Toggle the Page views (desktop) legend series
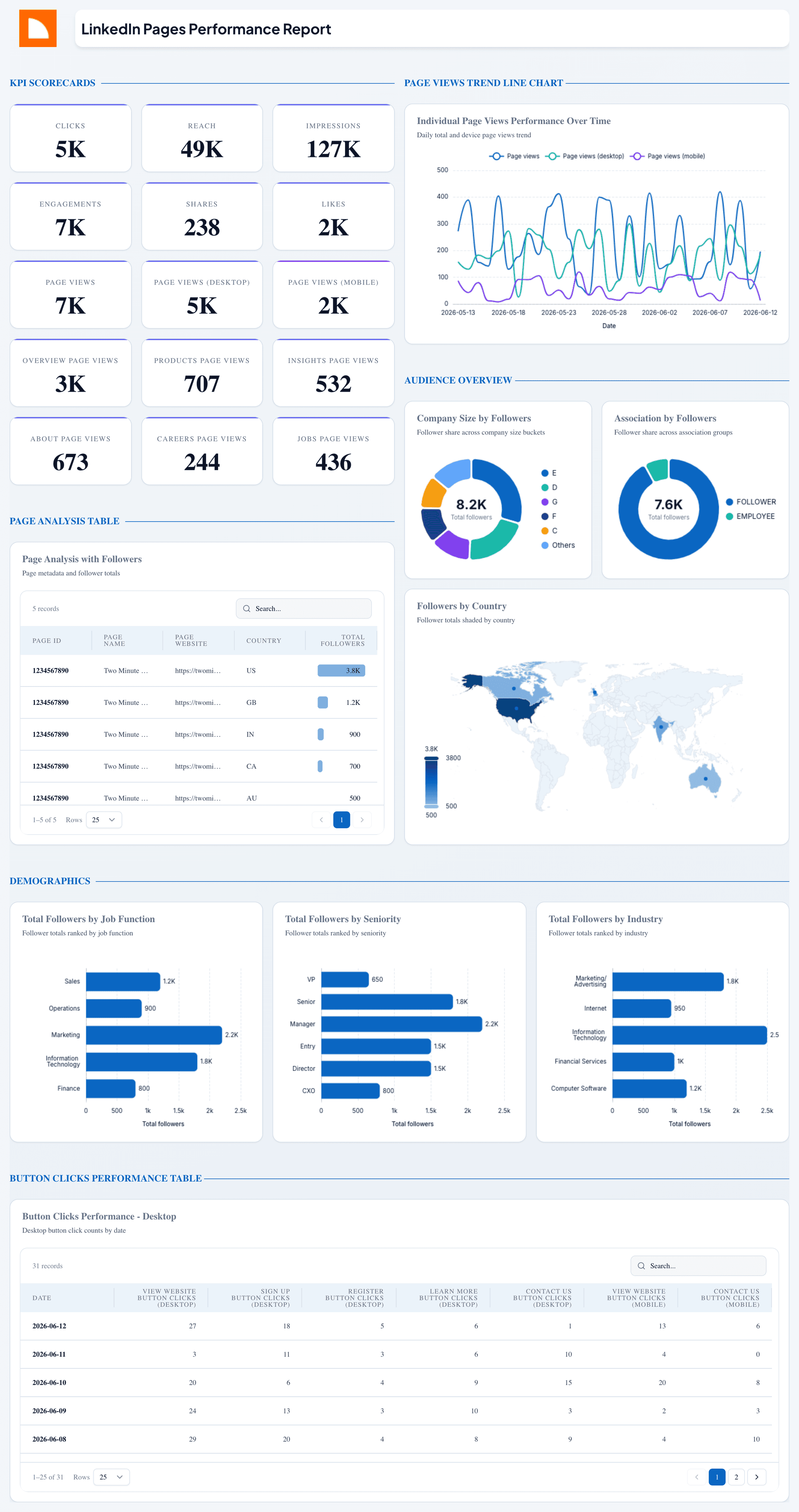The image size is (799, 1512). tap(585, 156)
